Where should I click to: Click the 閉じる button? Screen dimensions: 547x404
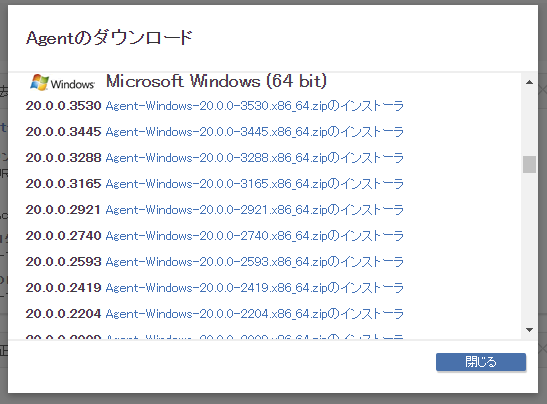point(481,362)
